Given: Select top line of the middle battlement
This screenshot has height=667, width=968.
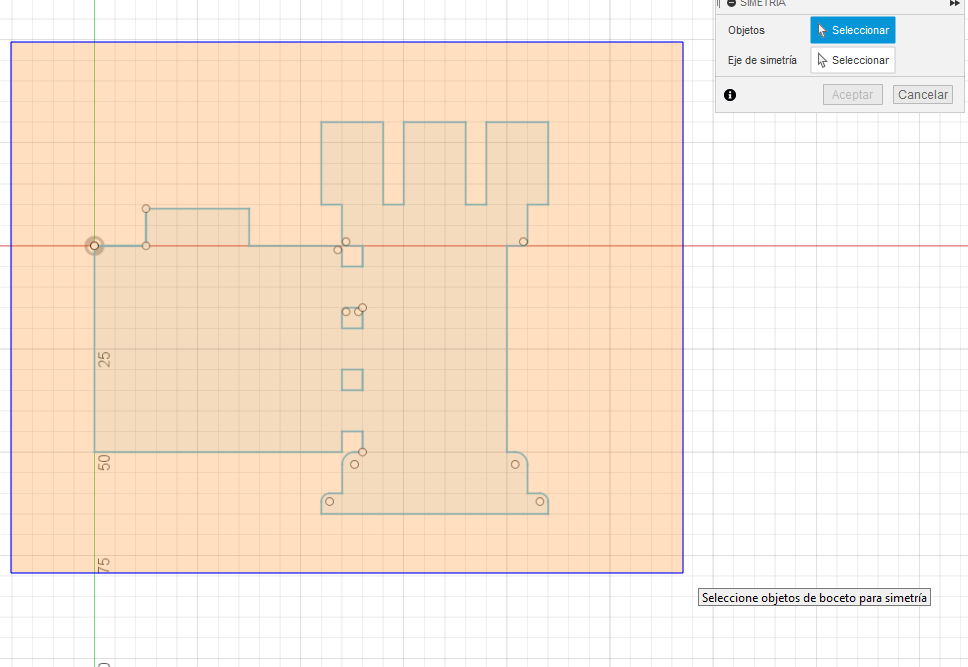Looking at the screenshot, I should tap(435, 122).
